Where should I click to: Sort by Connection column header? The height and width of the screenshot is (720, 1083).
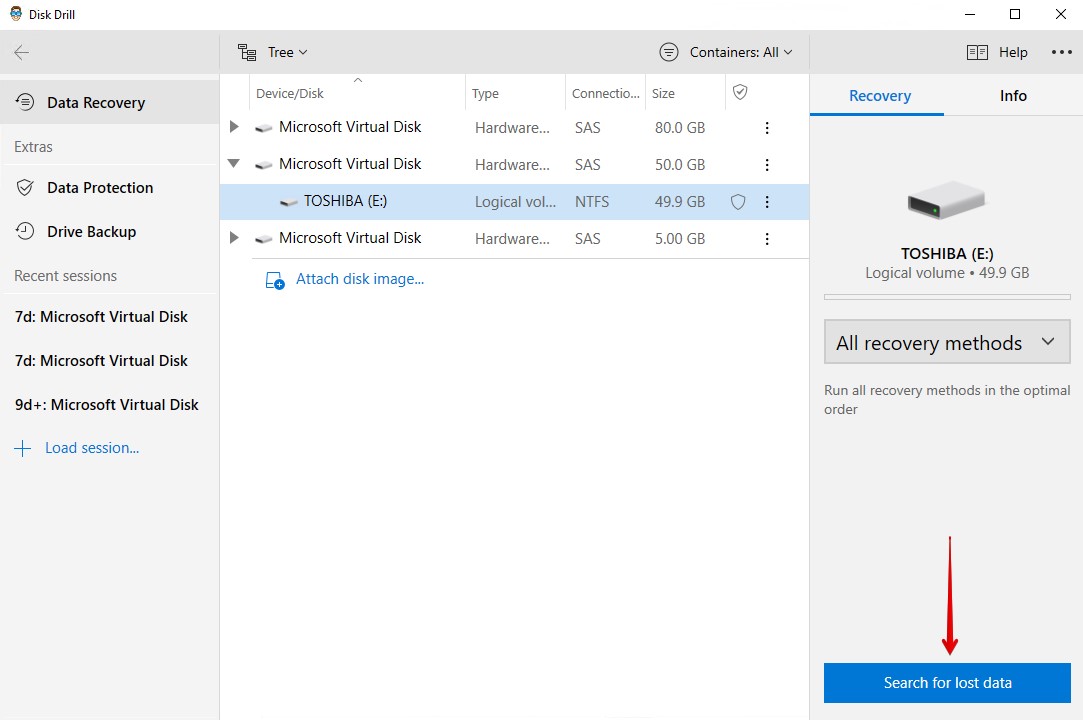(x=606, y=93)
